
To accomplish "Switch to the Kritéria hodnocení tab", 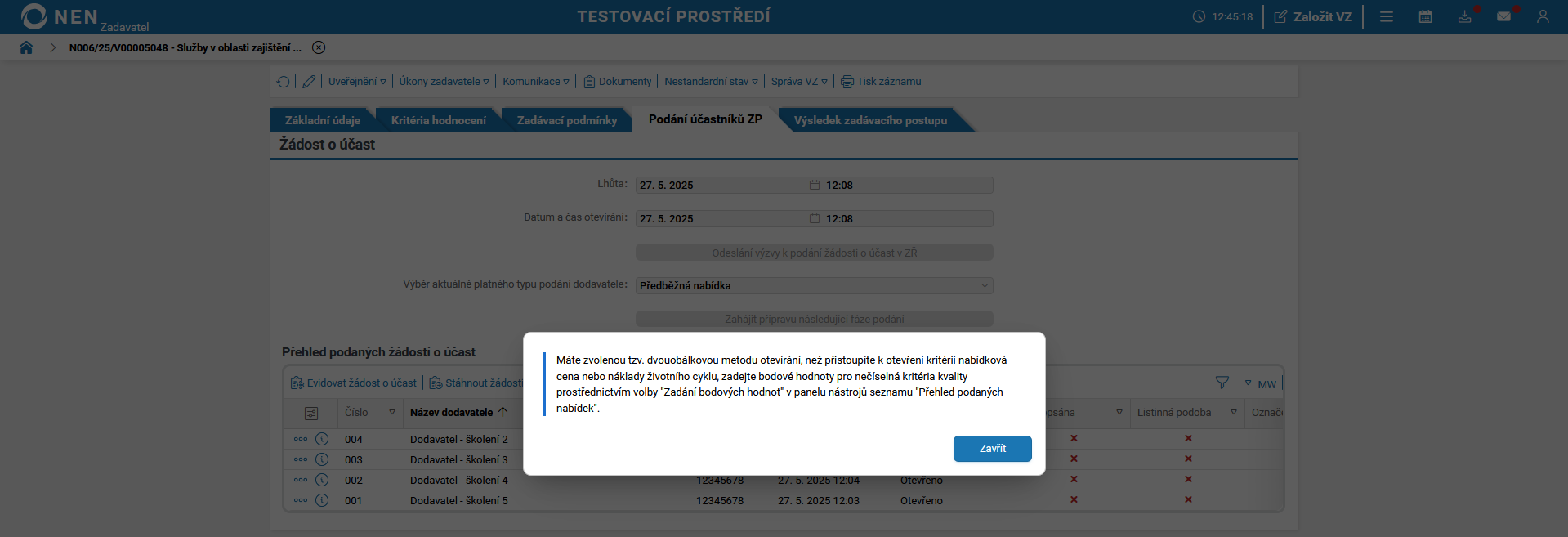I will (438, 120).
